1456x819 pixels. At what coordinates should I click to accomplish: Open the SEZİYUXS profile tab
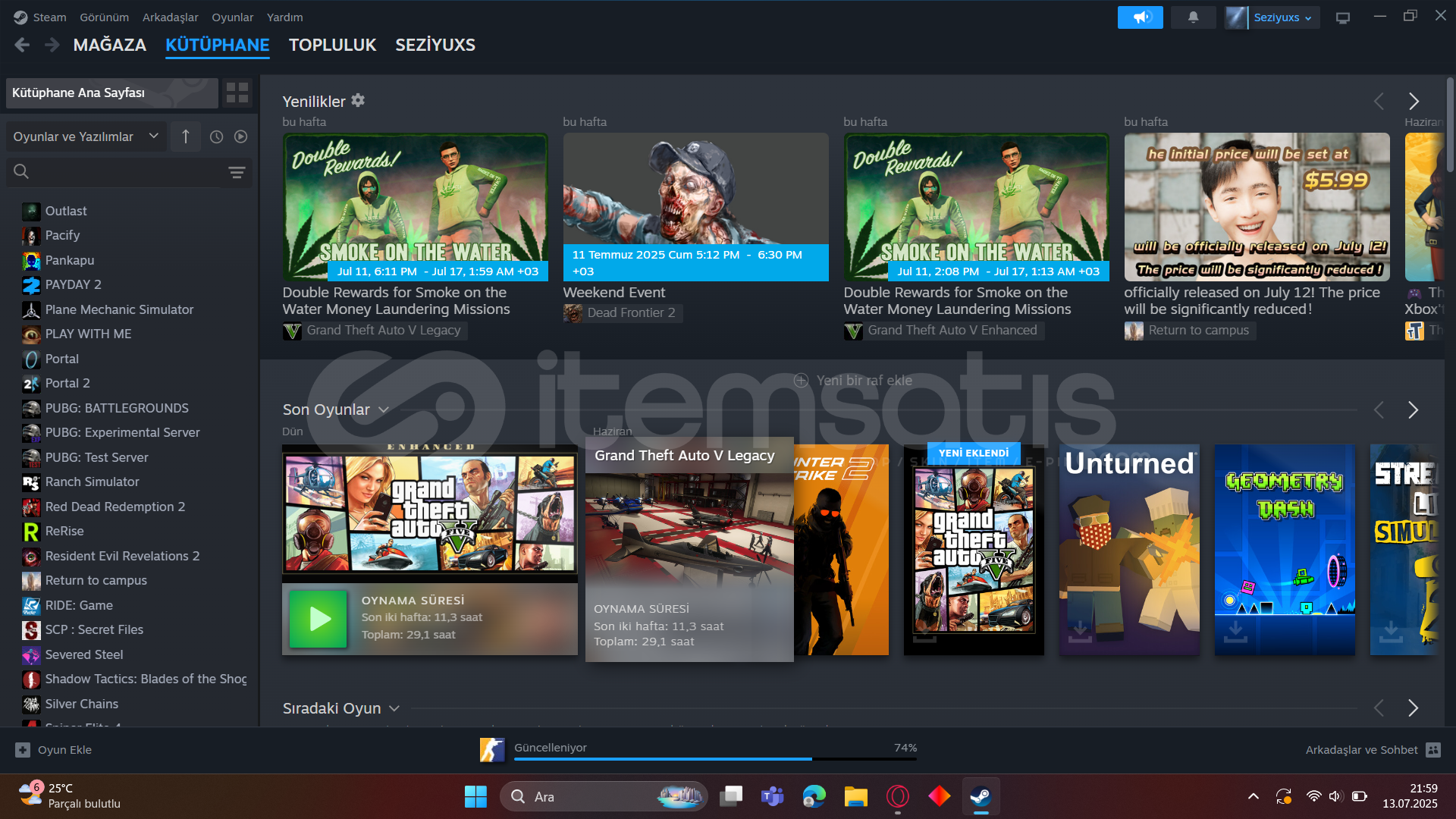(435, 45)
